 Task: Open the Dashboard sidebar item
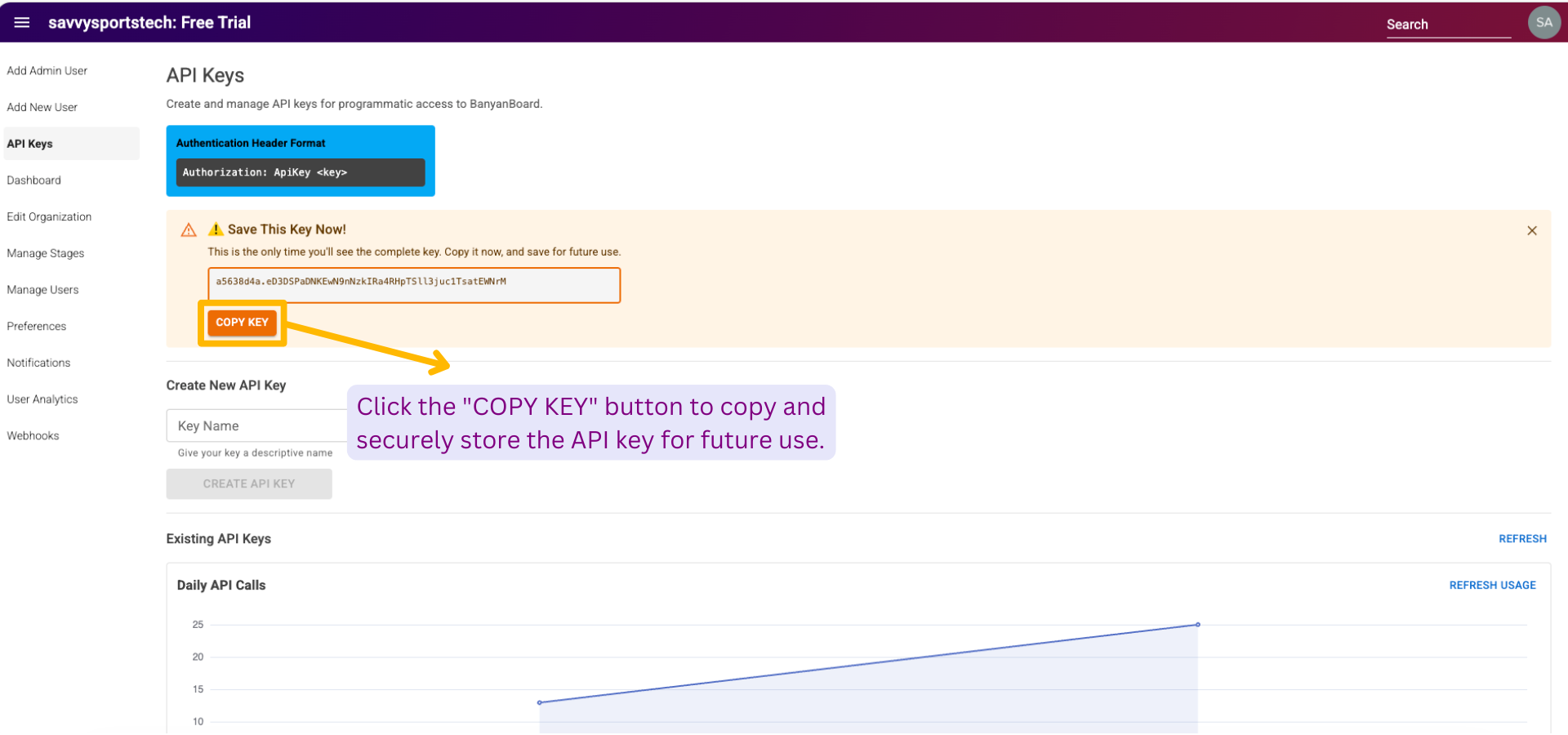tap(34, 180)
